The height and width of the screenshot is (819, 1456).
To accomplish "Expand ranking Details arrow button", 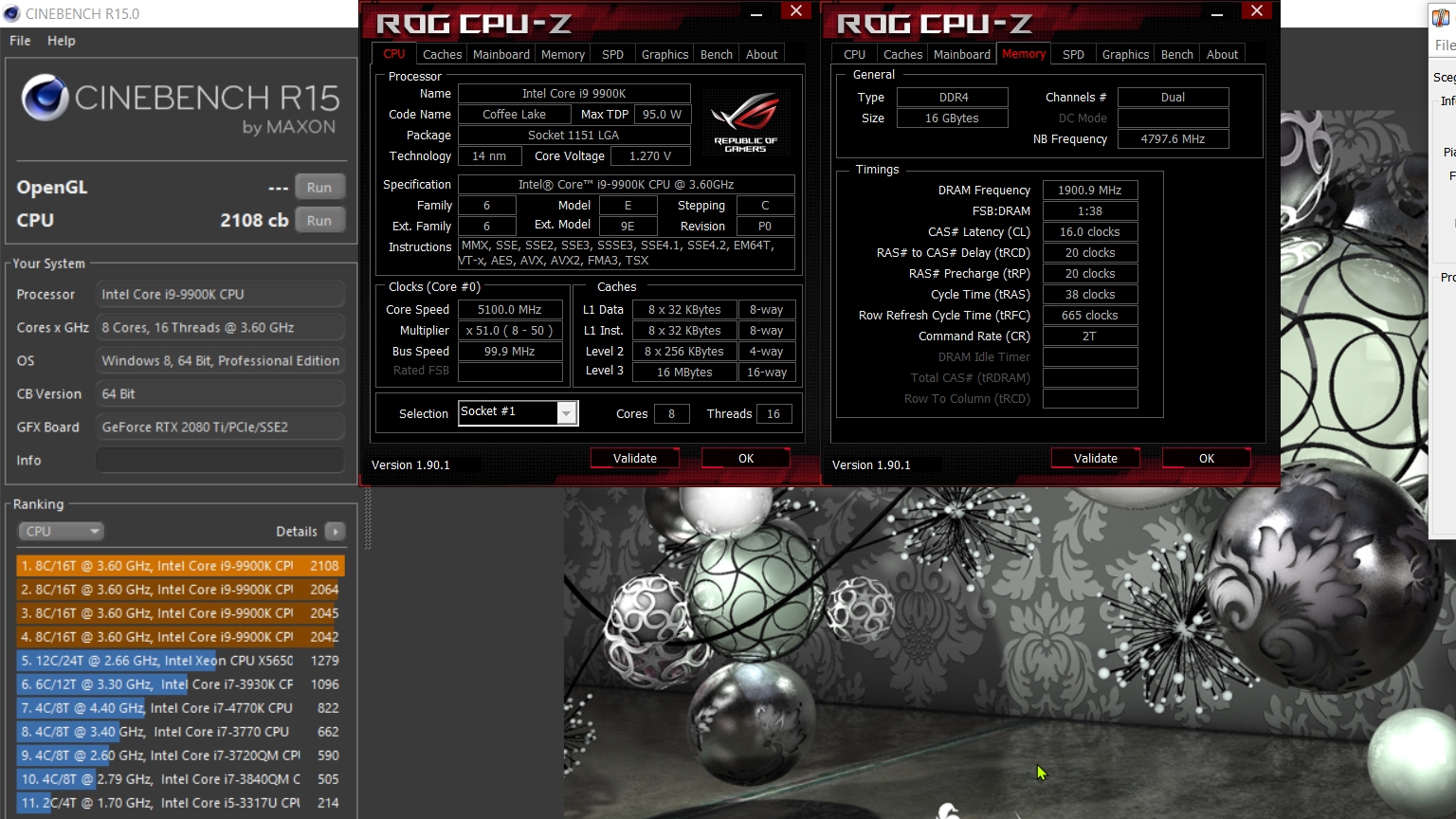I will [x=336, y=531].
